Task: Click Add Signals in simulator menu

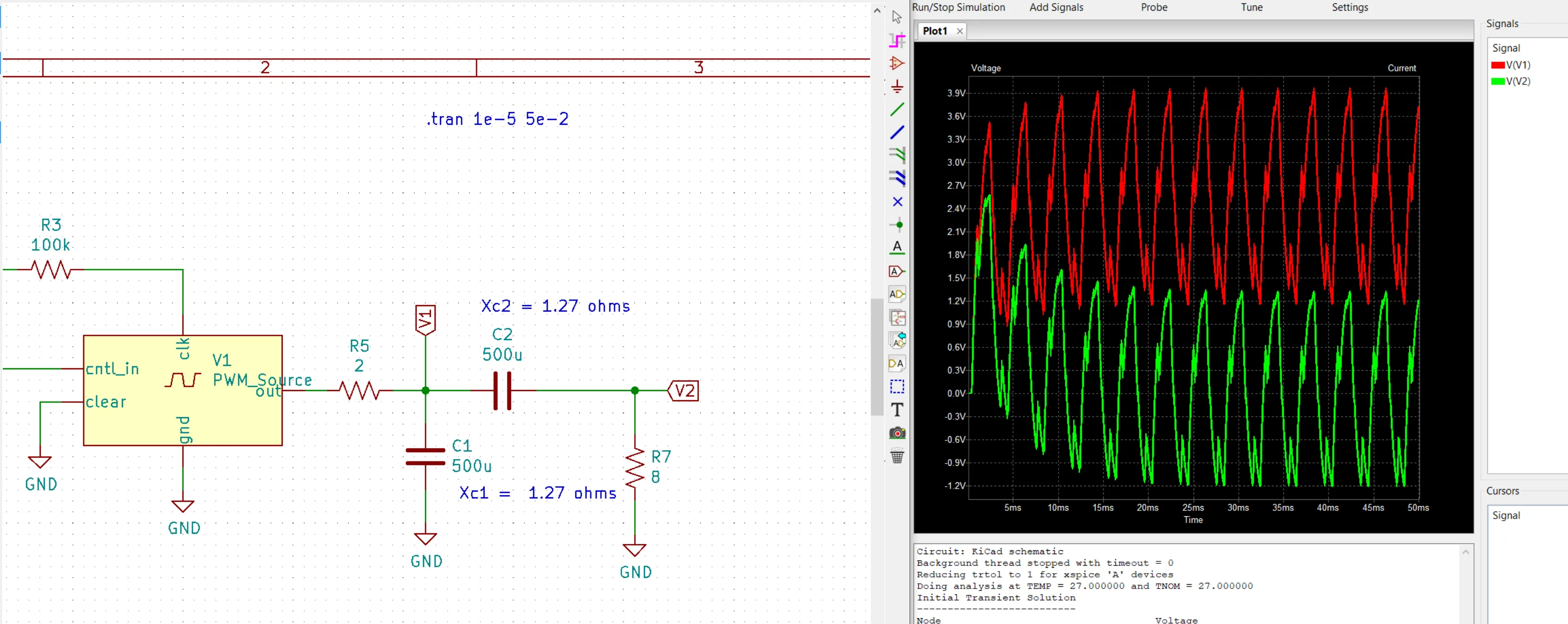Action: (1056, 7)
